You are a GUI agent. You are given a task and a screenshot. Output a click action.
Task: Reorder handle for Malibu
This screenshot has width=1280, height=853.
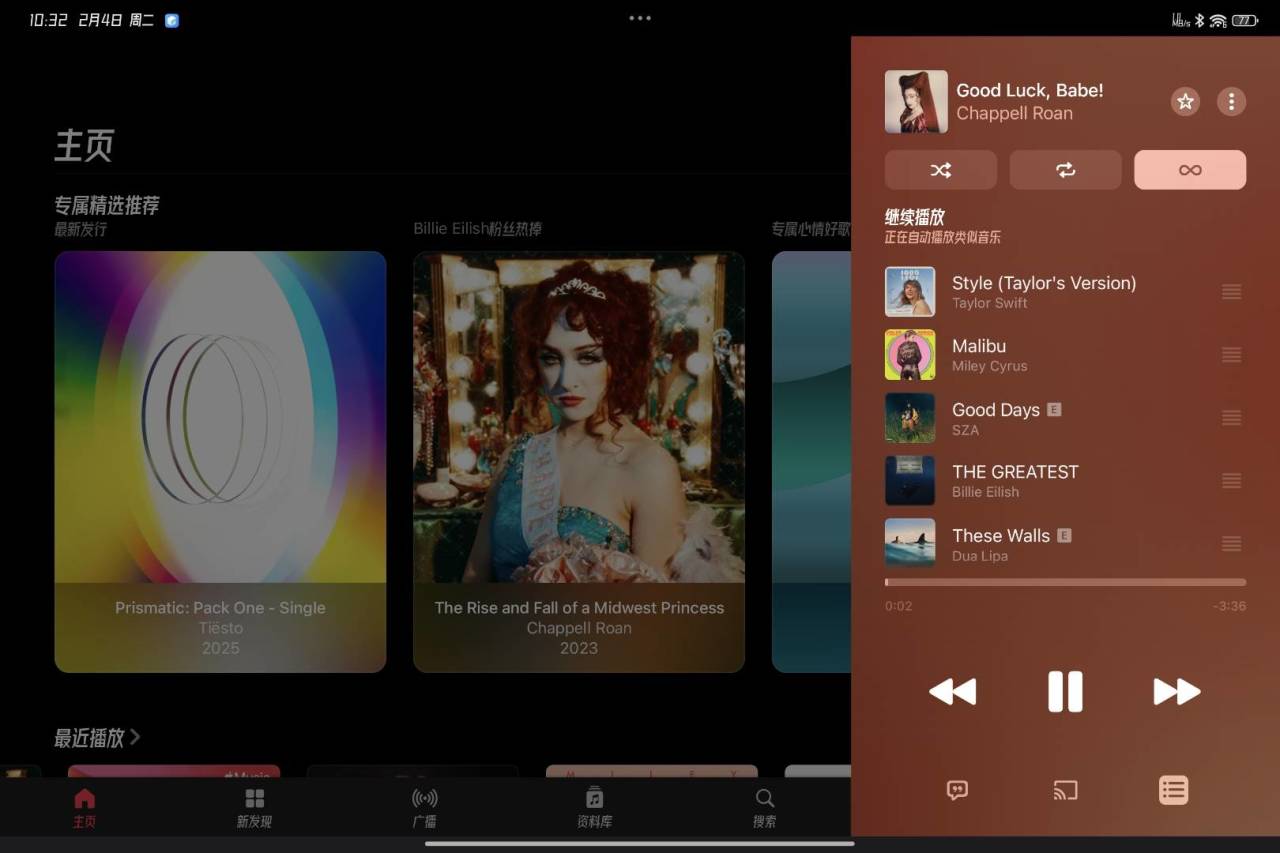1232,355
